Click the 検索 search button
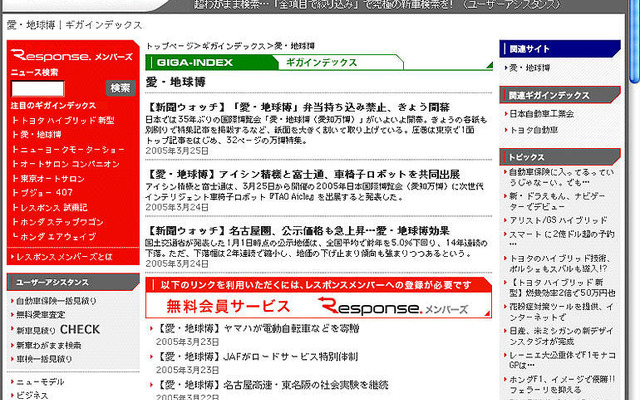The height and width of the screenshot is (400, 640). (x=120, y=88)
